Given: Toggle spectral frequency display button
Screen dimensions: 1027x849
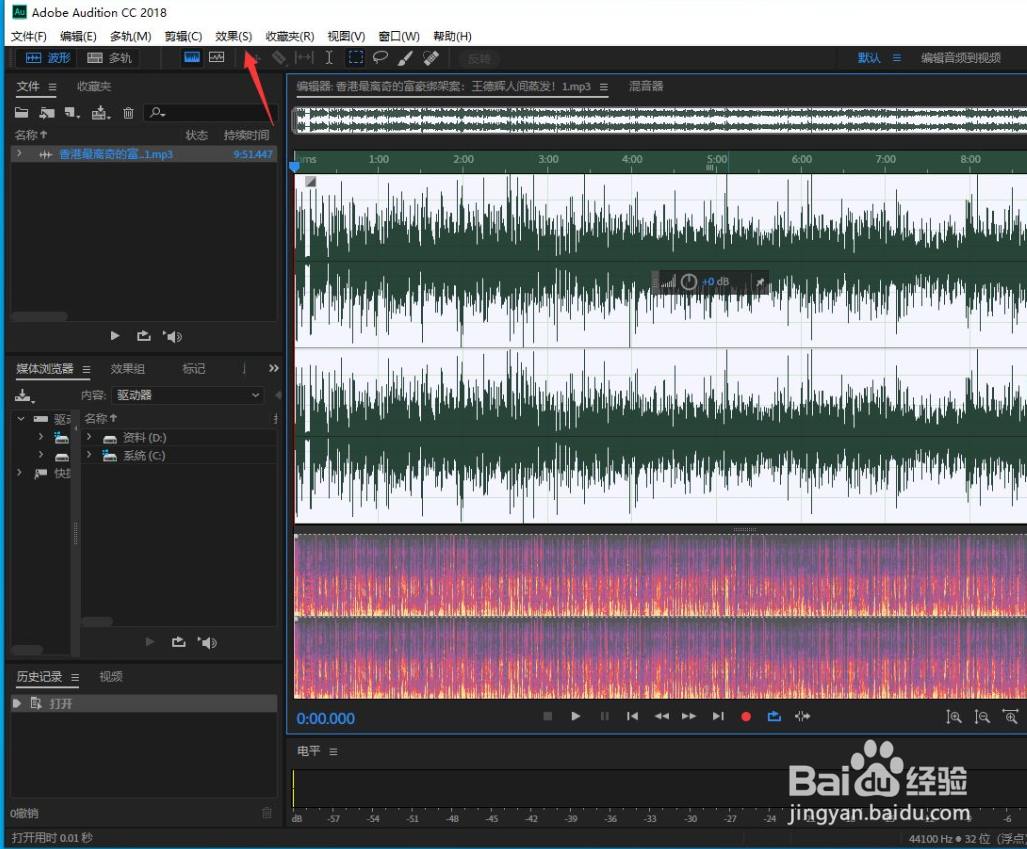Looking at the screenshot, I should point(192,57).
